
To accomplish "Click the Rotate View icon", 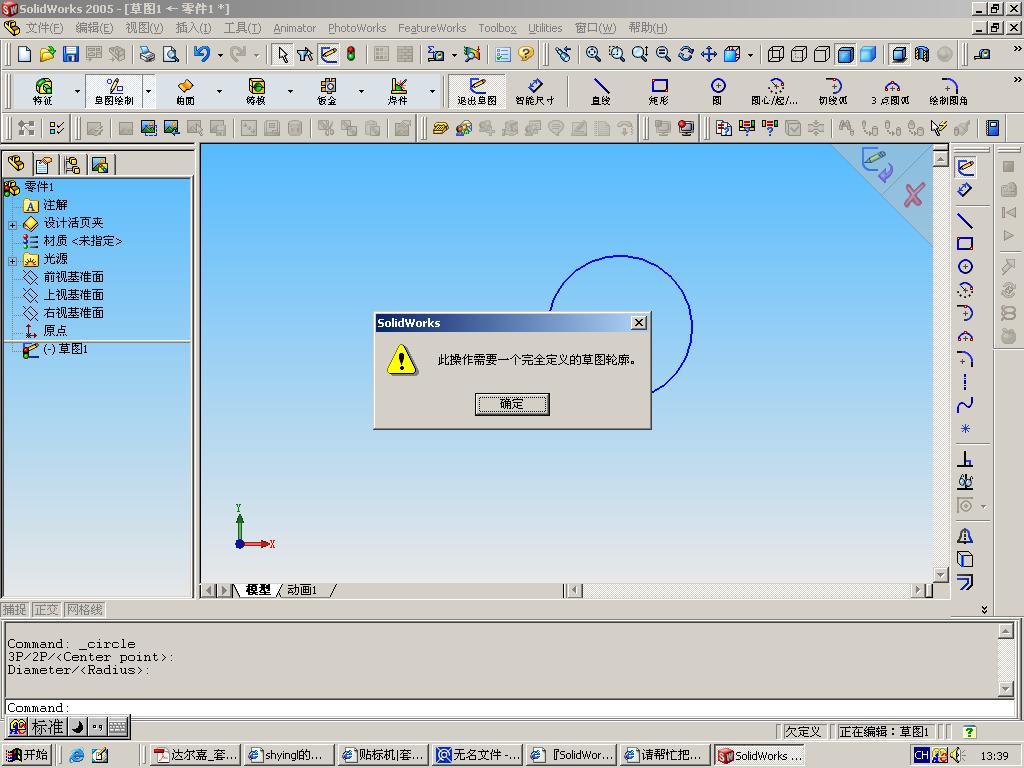I will coord(686,54).
